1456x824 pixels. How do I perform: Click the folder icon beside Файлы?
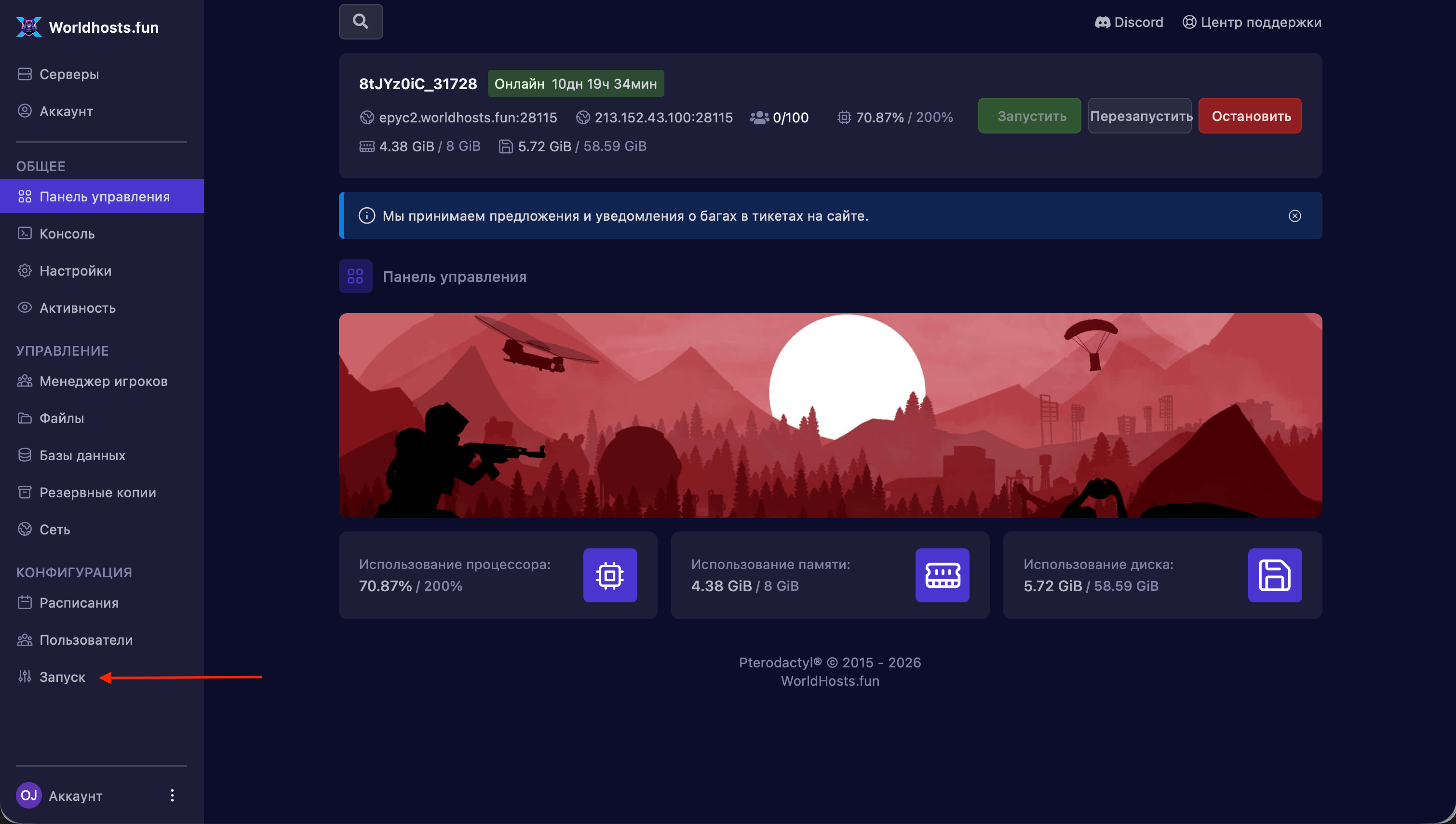click(x=24, y=418)
